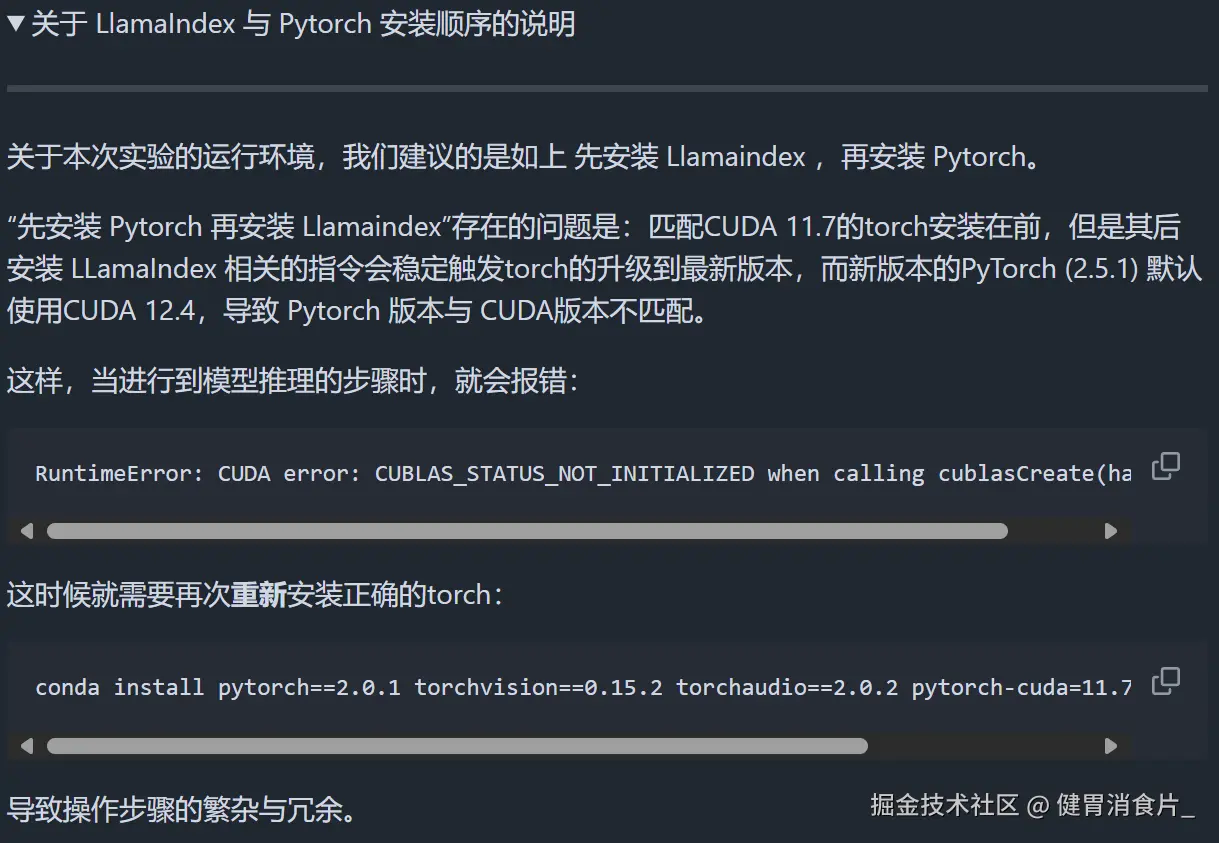Copy the conda install pytorch command
The image size is (1219, 843).
click(1165, 681)
